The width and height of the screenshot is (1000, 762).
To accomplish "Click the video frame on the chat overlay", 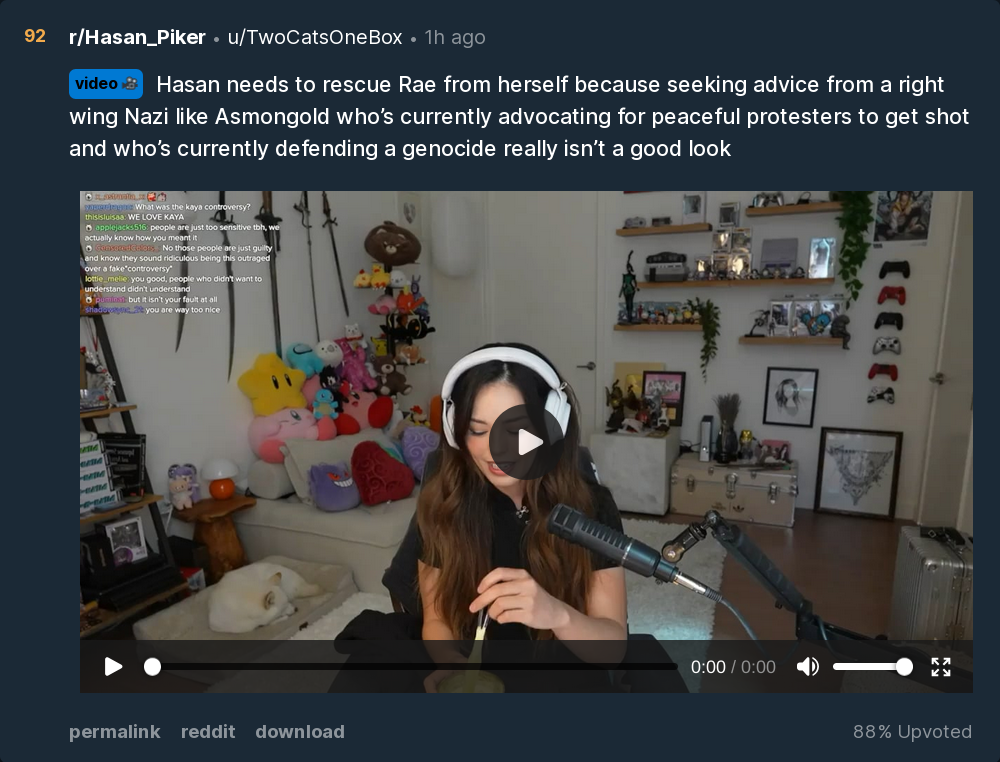I will click(x=182, y=253).
